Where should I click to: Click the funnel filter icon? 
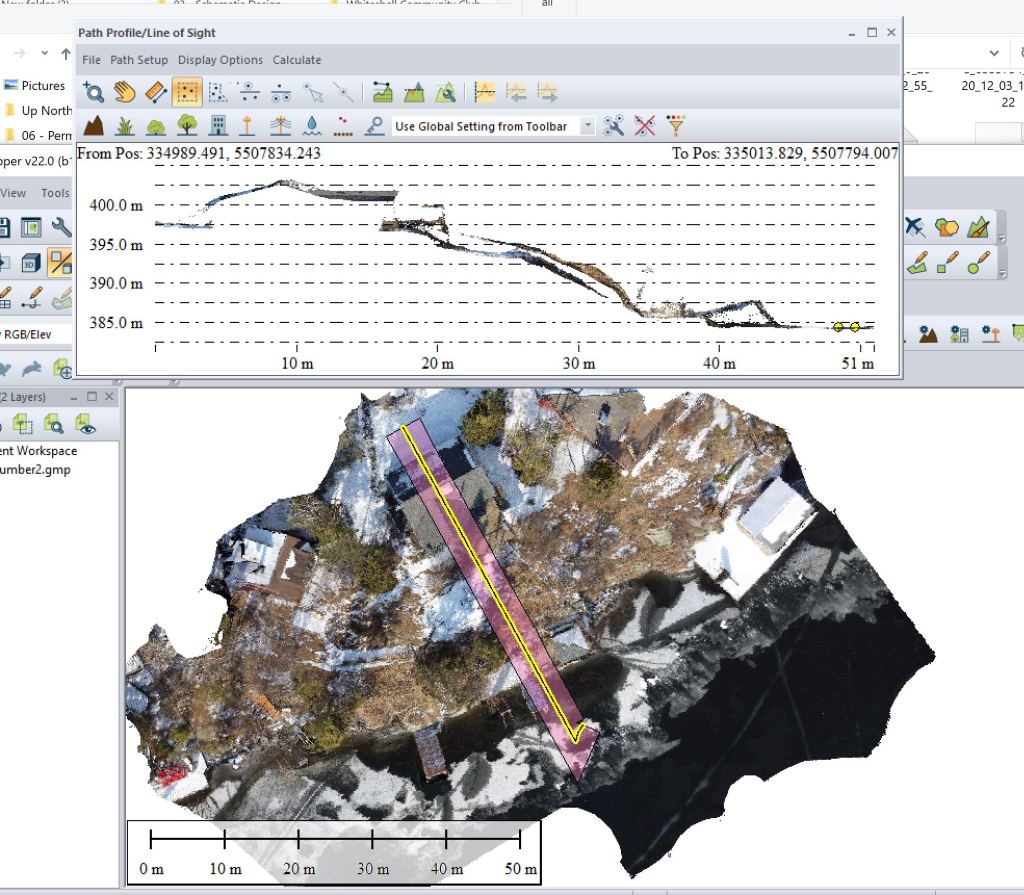[x=677, y=126]
